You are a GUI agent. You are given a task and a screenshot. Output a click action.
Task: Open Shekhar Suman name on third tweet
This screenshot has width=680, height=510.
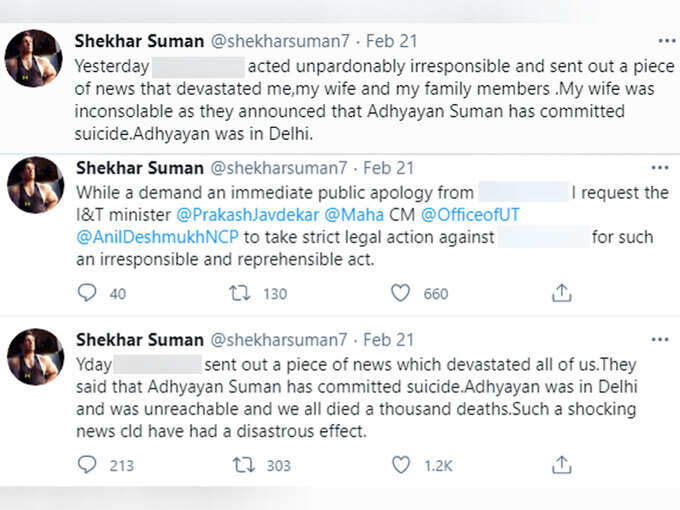click(x=140, y=340)
